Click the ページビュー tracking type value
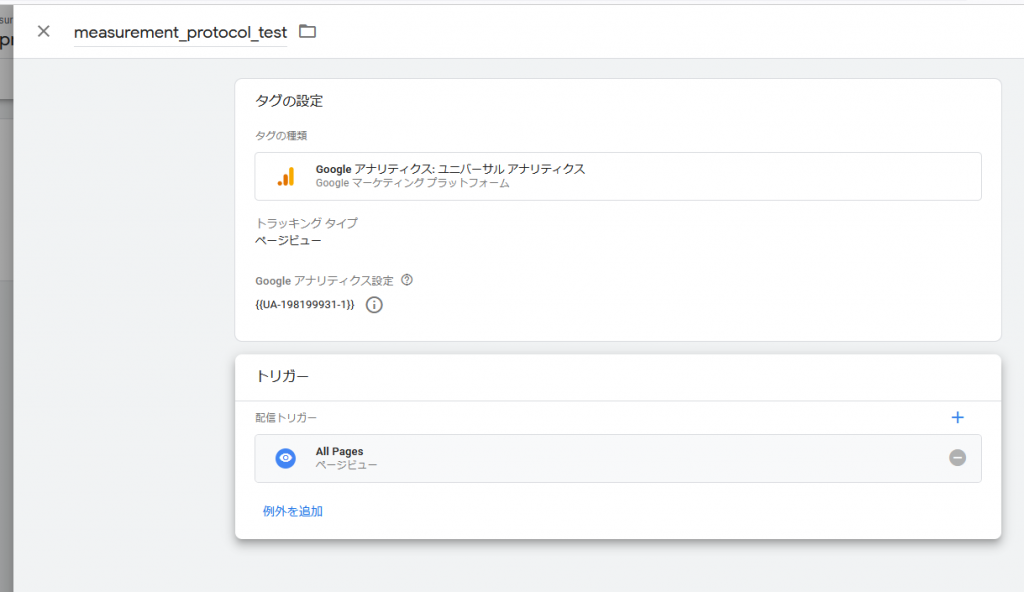This screenshot has width=1024, height=592. pos(288,240)
